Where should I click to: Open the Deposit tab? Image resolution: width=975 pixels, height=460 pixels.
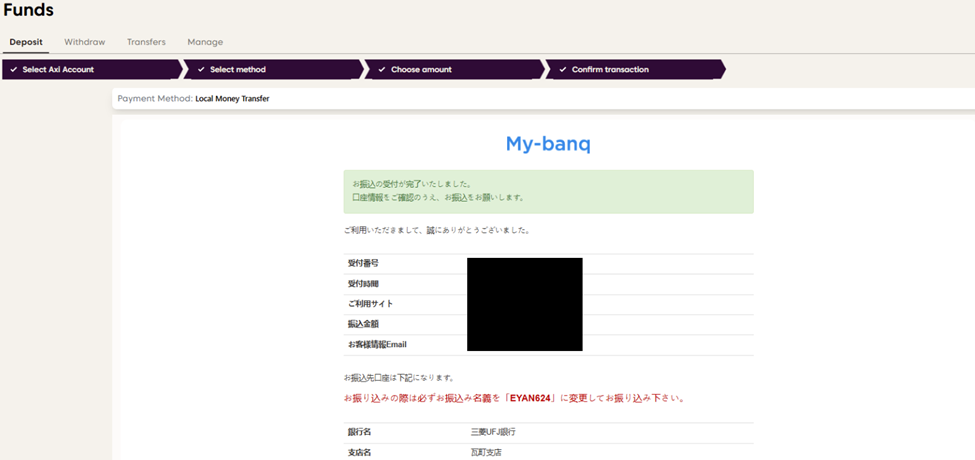[x=26, y=42]
